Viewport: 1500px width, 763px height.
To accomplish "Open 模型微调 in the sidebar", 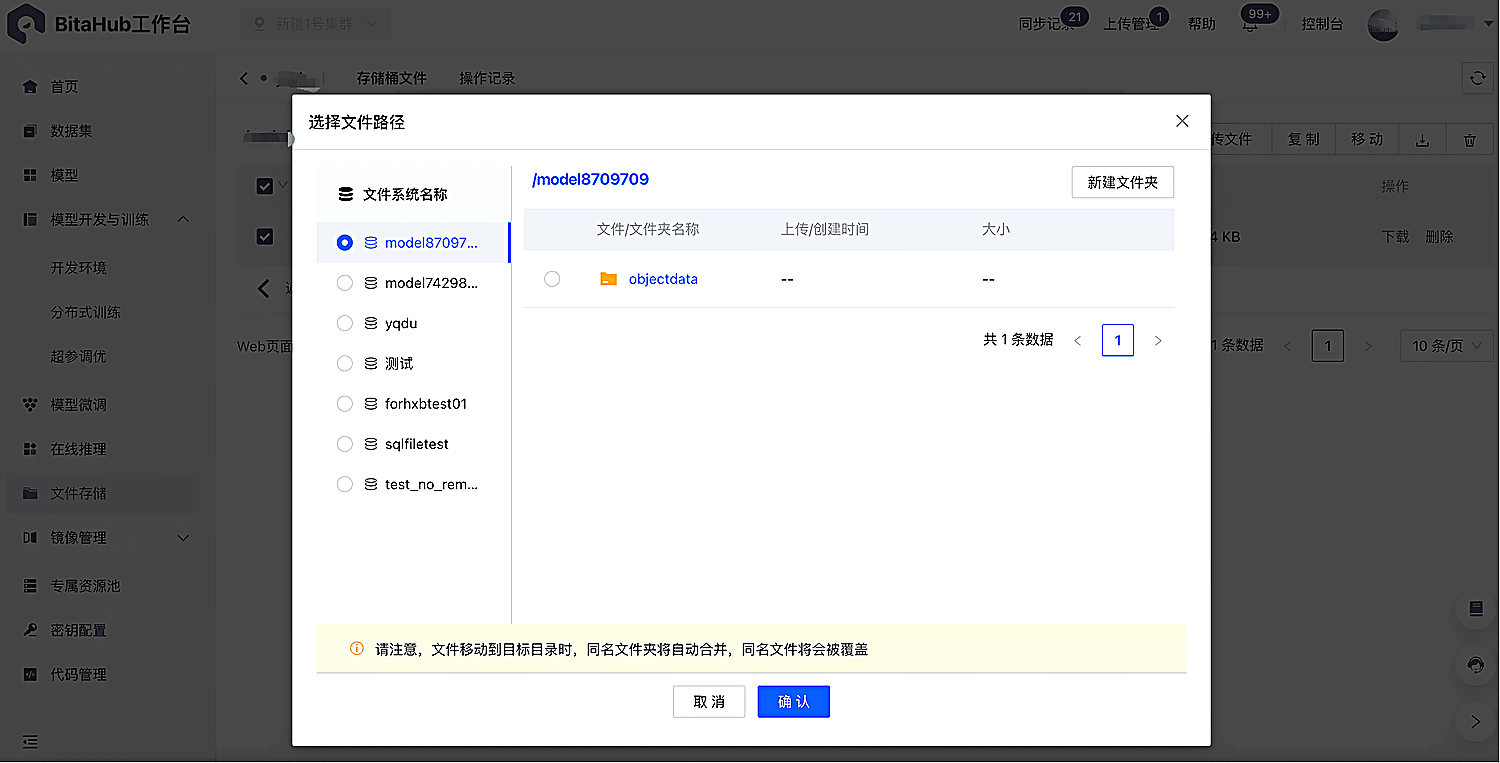I will point(78,405).
